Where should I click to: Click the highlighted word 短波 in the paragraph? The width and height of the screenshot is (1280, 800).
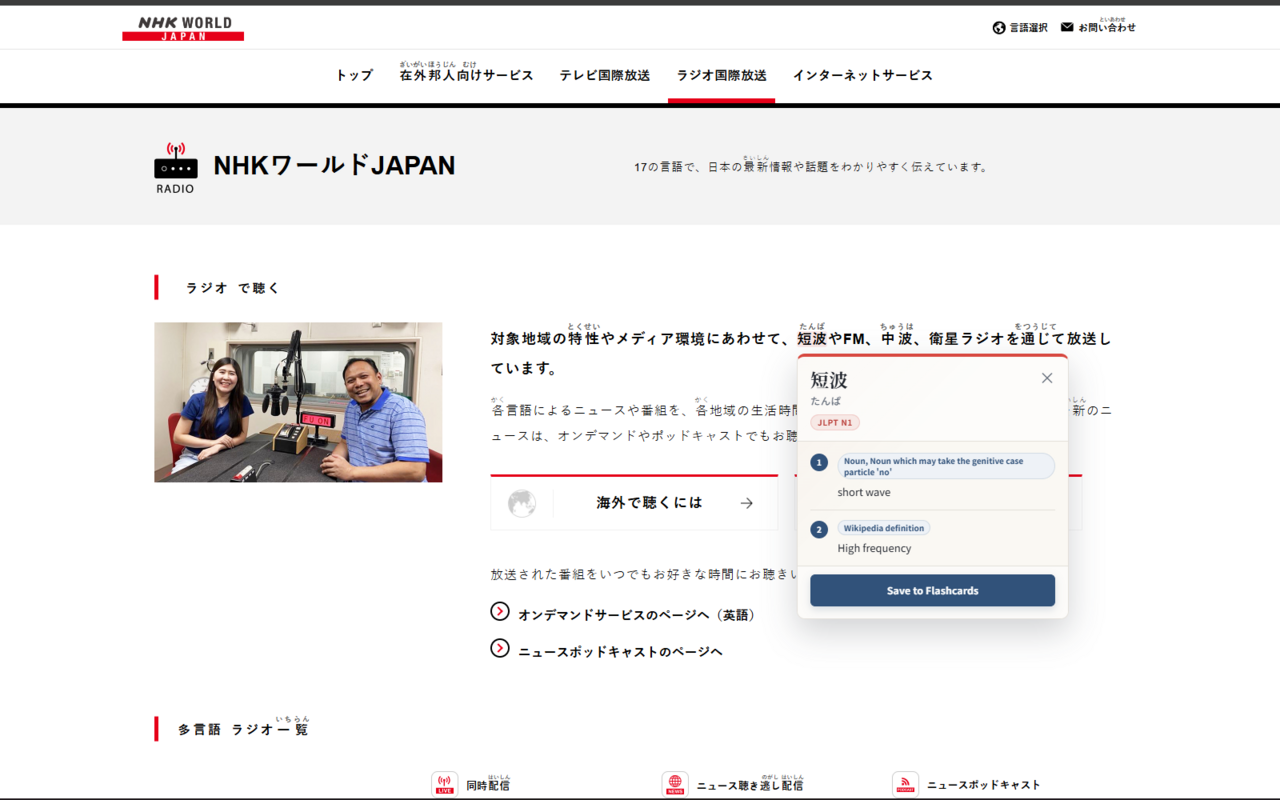812,338
